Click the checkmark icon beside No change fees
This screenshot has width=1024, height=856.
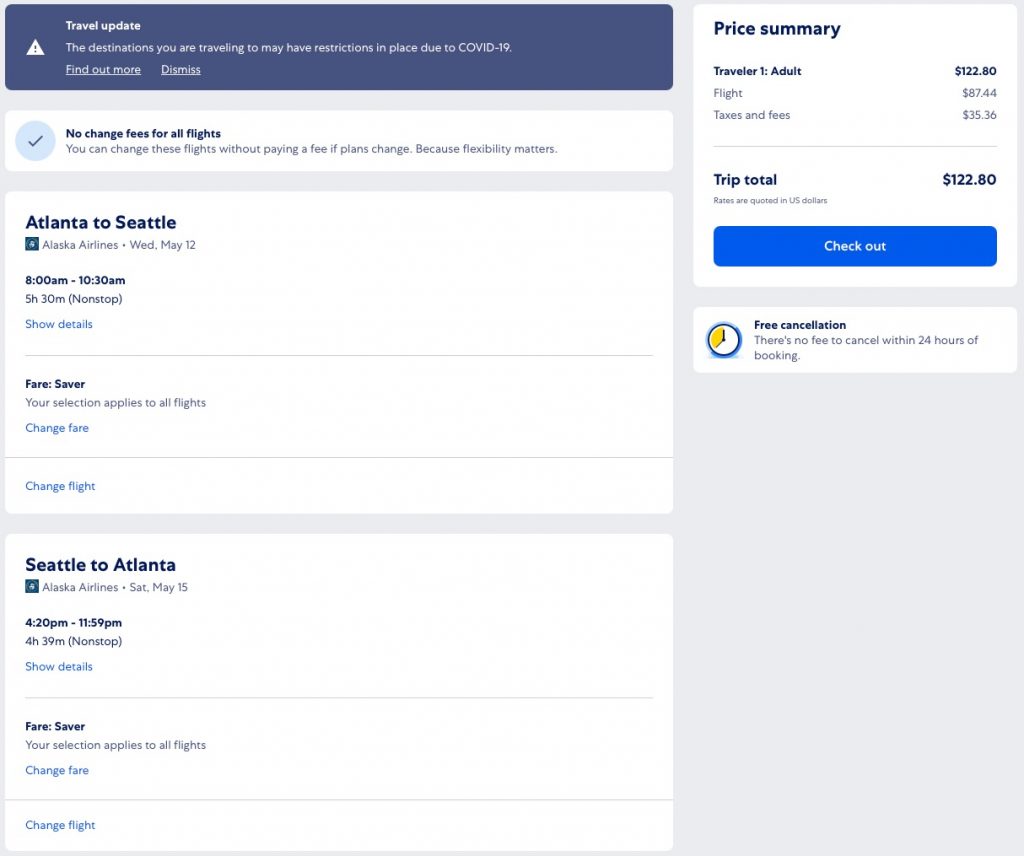click(35, 141)
